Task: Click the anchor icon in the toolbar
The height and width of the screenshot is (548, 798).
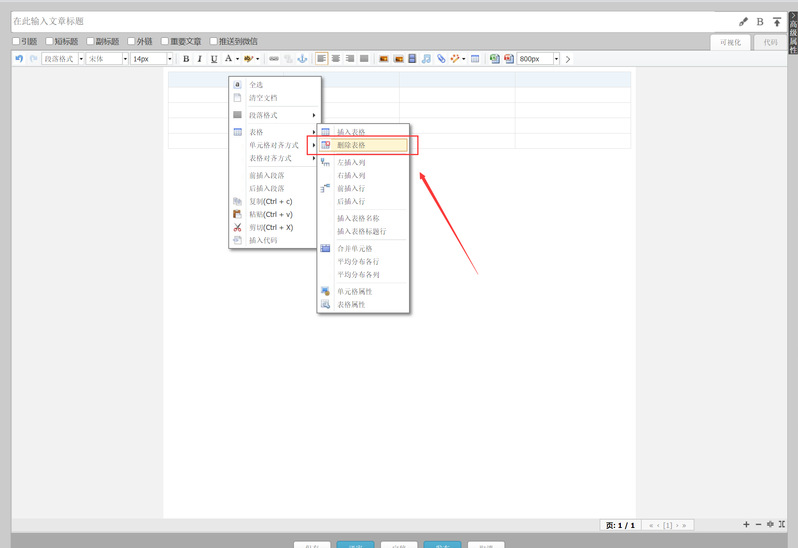Action: tap(303, 59)
